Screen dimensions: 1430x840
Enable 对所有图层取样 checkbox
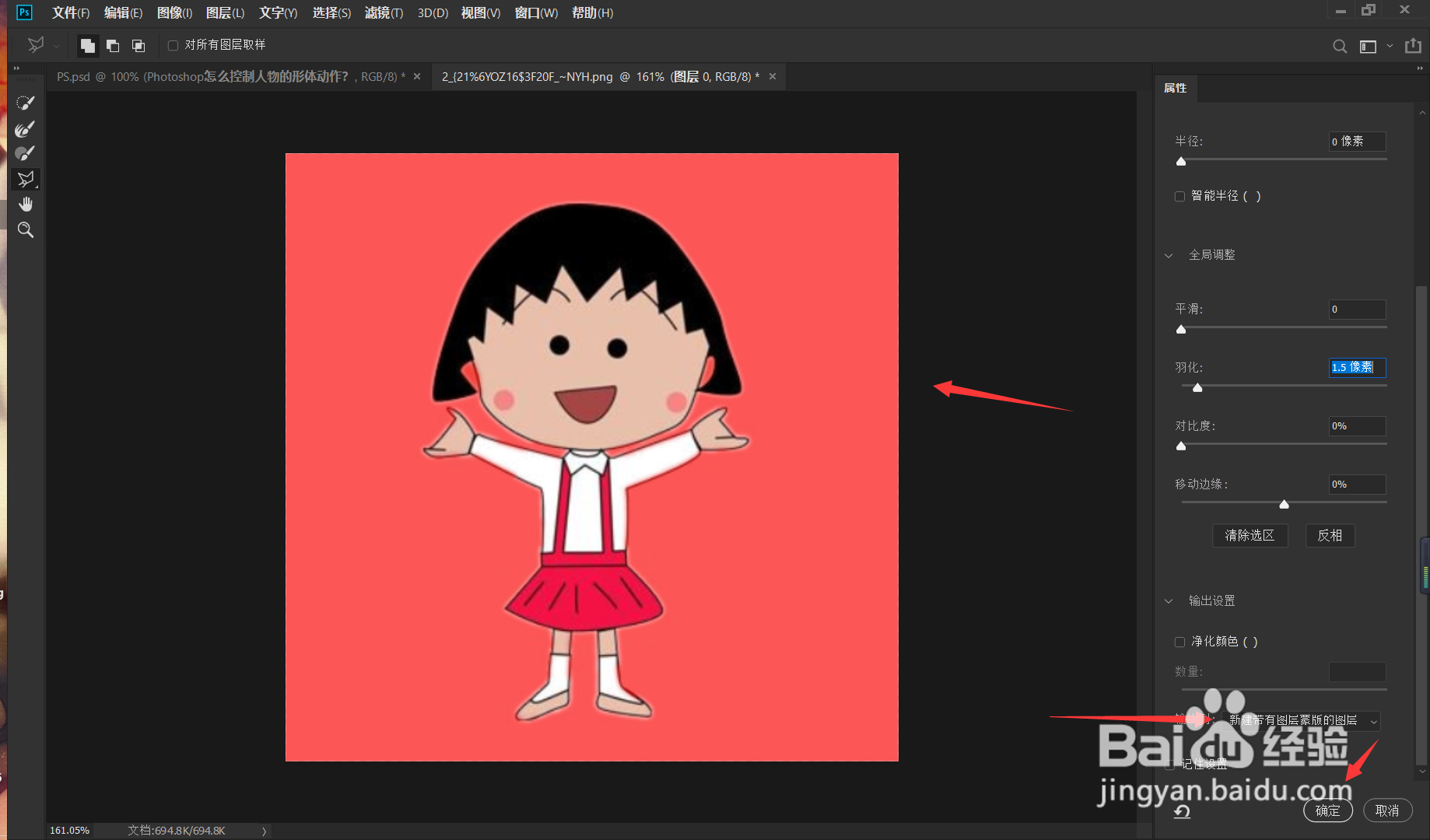click(173, 45)
